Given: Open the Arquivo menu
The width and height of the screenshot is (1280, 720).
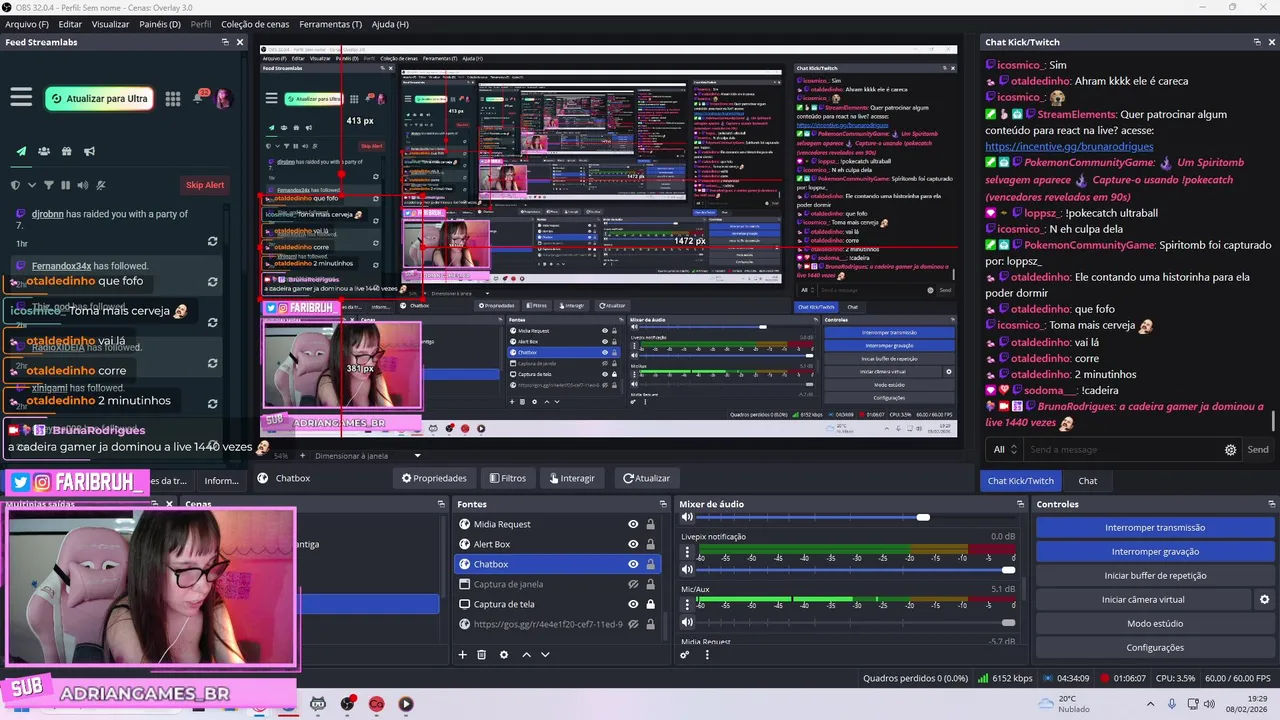Looking at the screenshot, I should click(x=27, y=24).
